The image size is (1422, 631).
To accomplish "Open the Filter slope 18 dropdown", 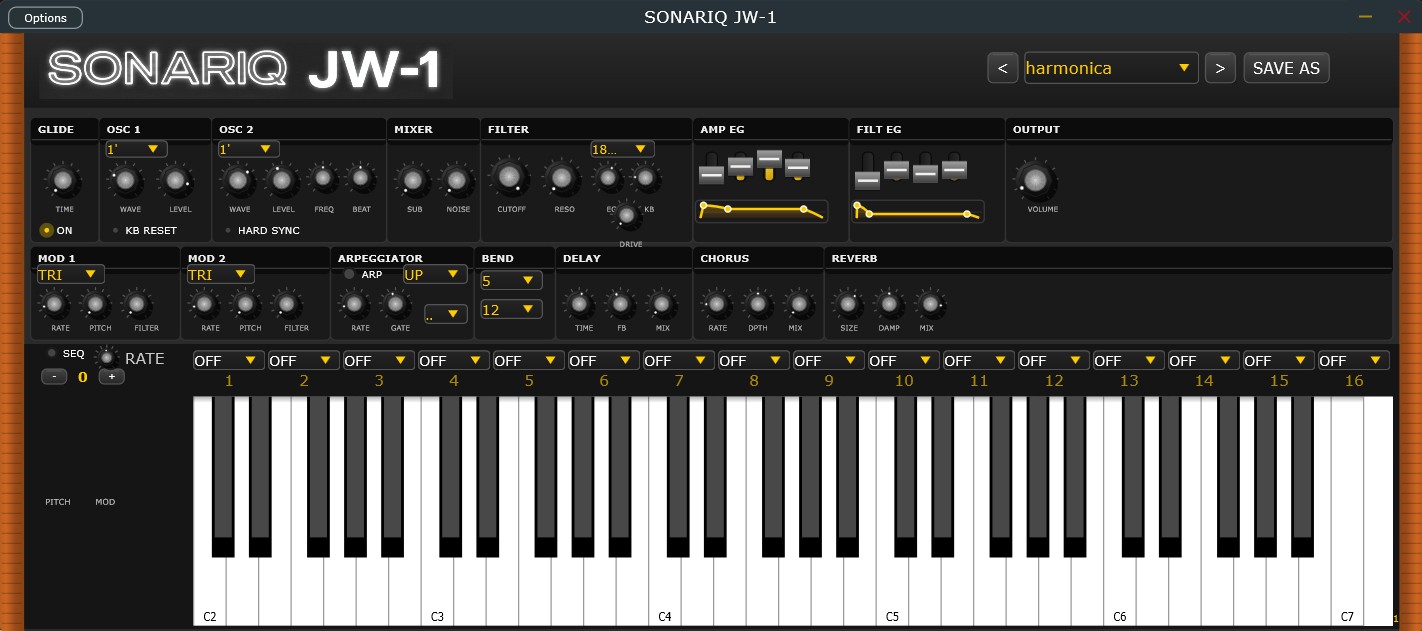I will click(622, 149).
